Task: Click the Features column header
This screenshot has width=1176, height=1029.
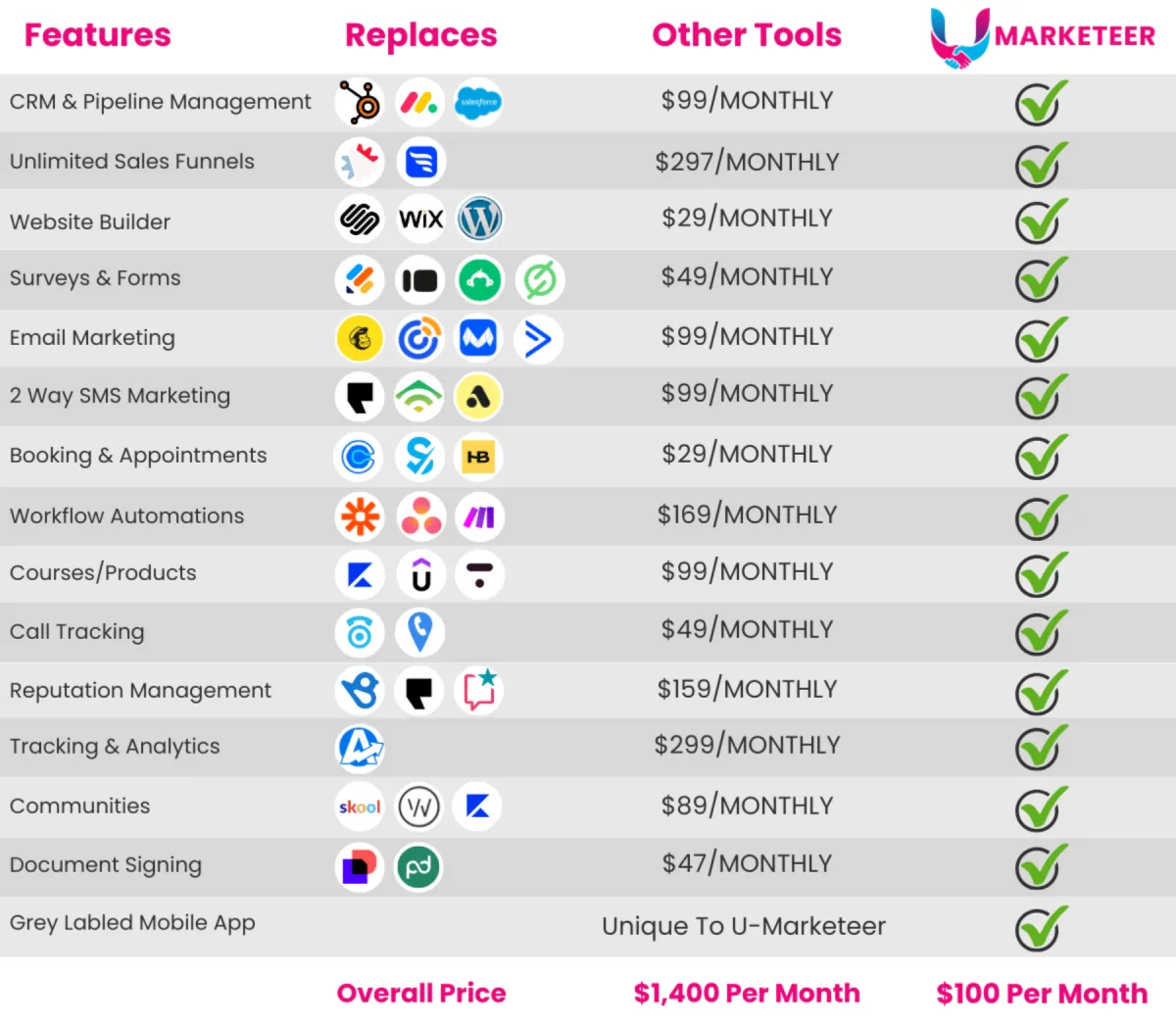Action: click(98, 35)
